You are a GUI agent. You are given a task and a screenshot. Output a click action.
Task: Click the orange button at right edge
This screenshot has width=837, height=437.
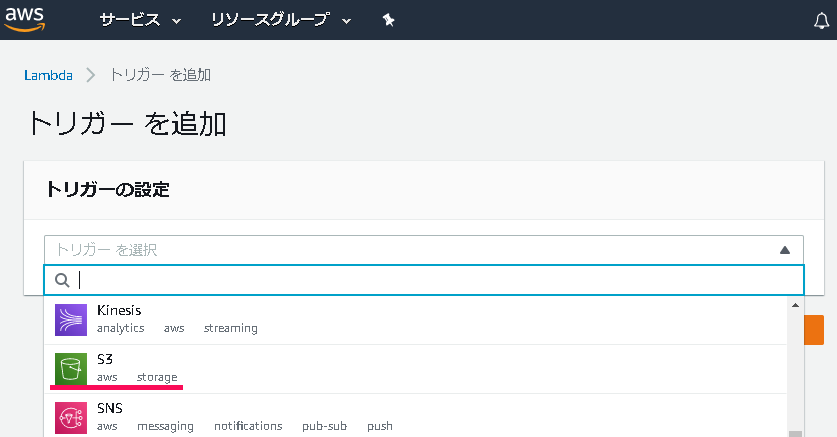click(814, 330)
